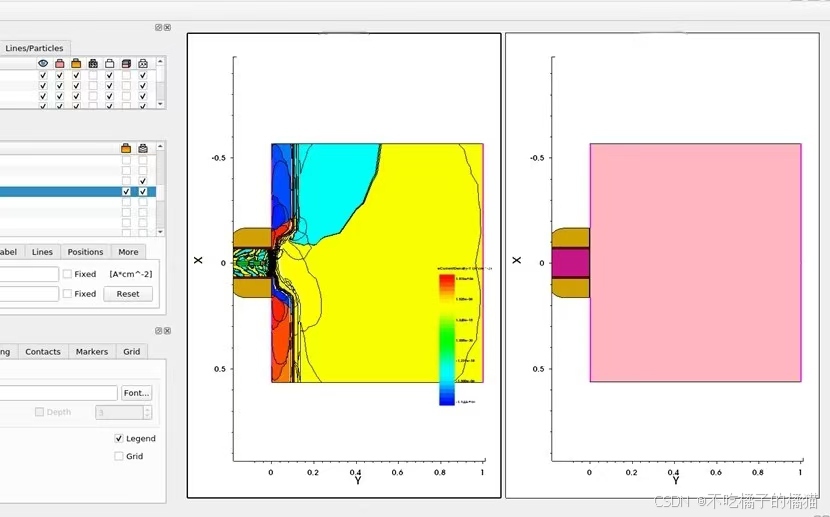Click the eye visibility column header icon
Image resolution: width=830 pixels, height=517 pixels.
43,64
